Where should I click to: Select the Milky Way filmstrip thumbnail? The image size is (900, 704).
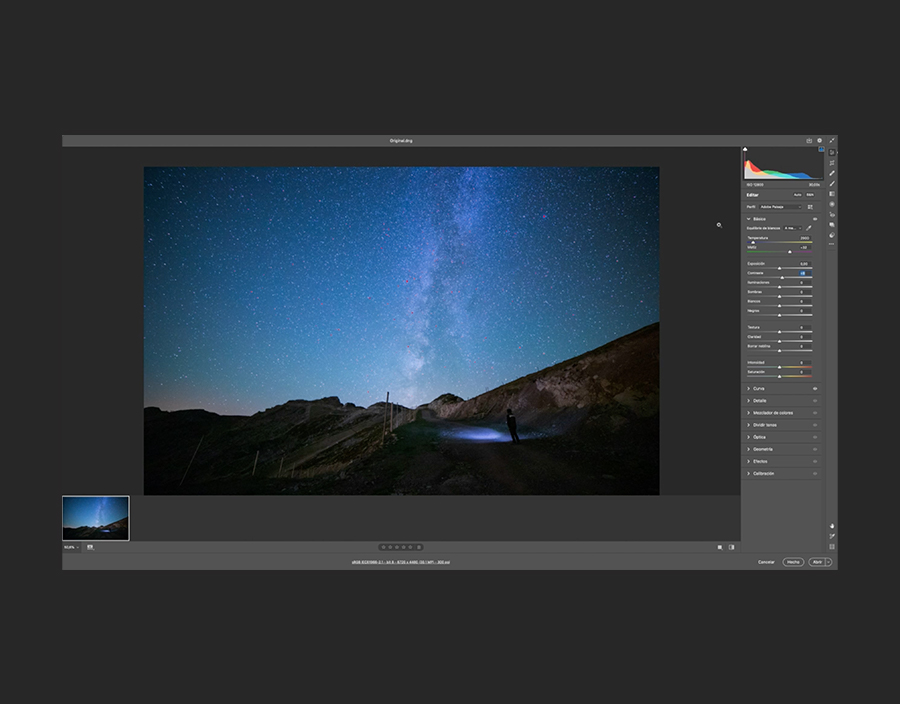pyautogui.click(x=96, y=518)
